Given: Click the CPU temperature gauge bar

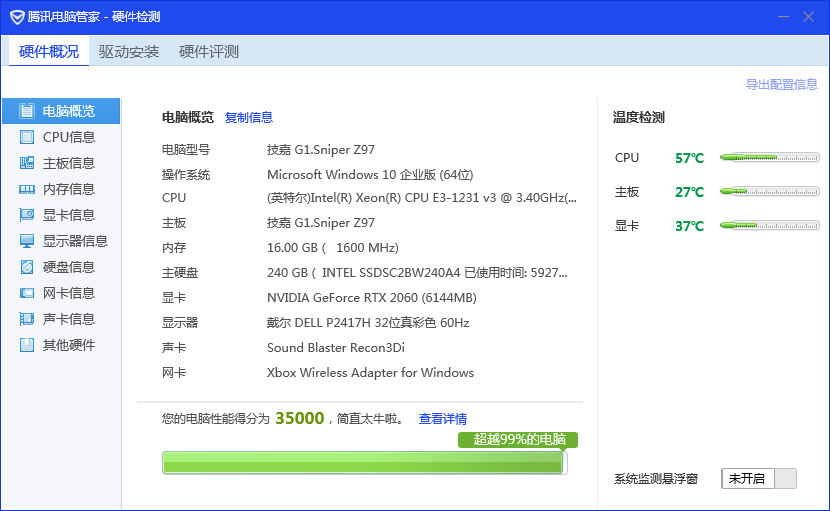Looking at the screenshot, I should 769,158.
